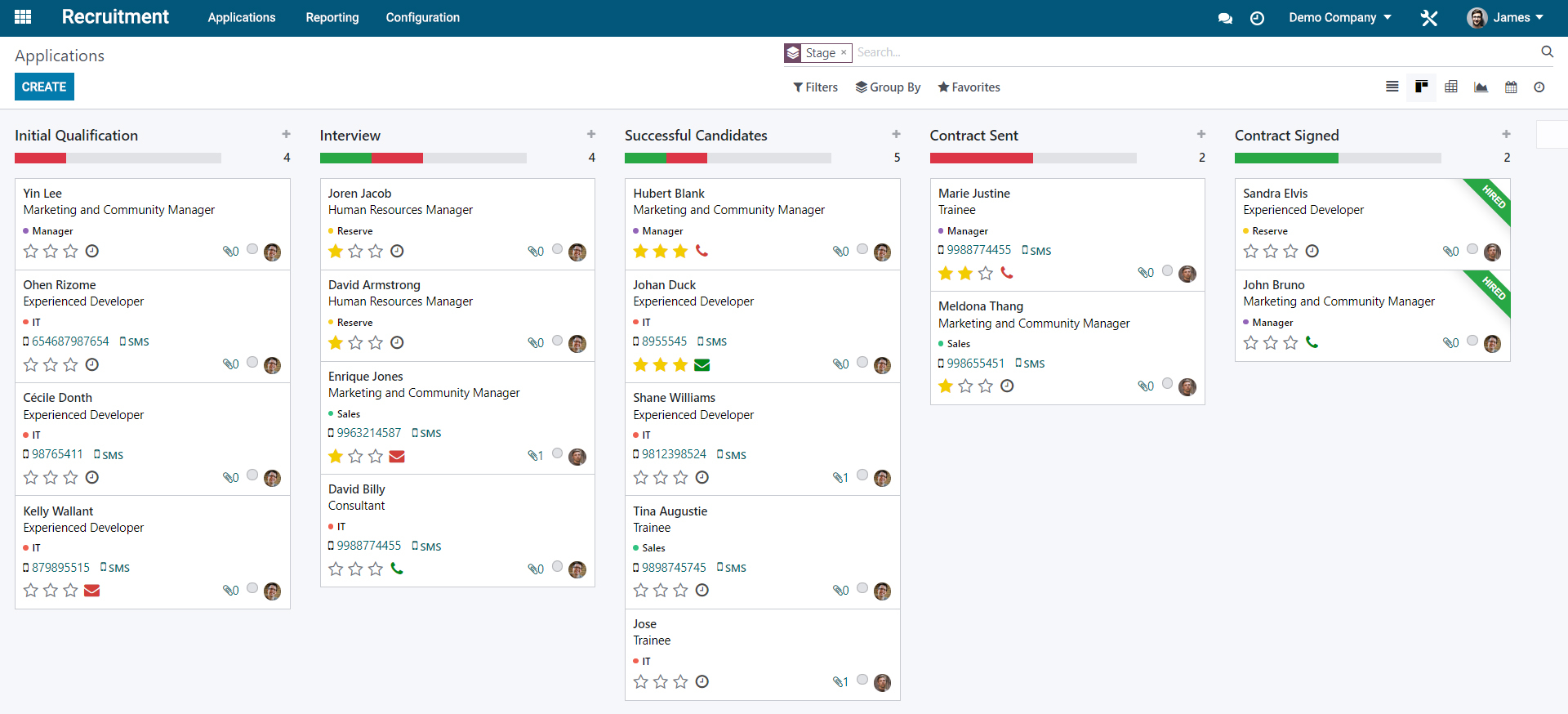The image size is (1568, 714).
Task: Open the Demo Company switcher dropdown
Action: click(x=1339, y=18)
